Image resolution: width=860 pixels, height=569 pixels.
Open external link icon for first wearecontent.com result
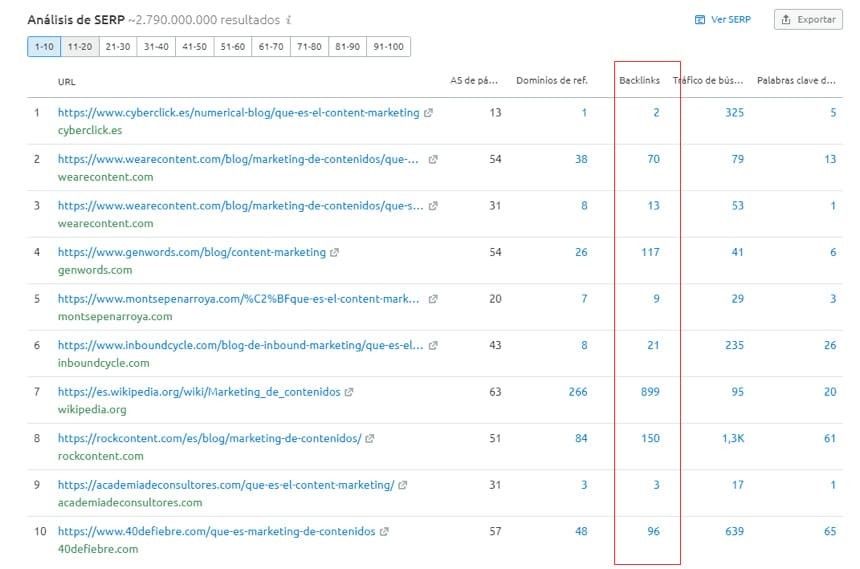tap(433, 160)
